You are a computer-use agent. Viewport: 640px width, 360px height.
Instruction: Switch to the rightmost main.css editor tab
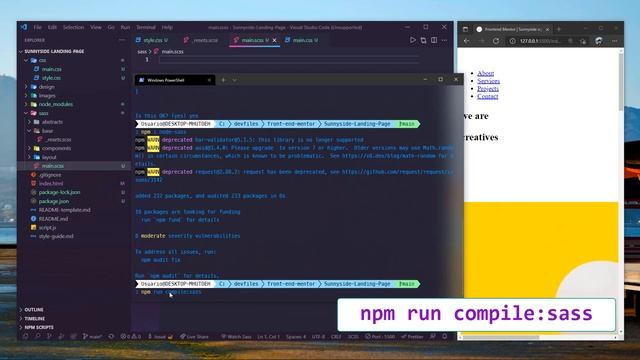tap(302, 40)
